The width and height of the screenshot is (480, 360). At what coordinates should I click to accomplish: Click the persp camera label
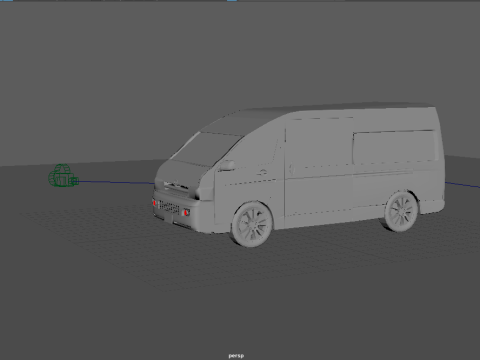[x=236, y=356]
